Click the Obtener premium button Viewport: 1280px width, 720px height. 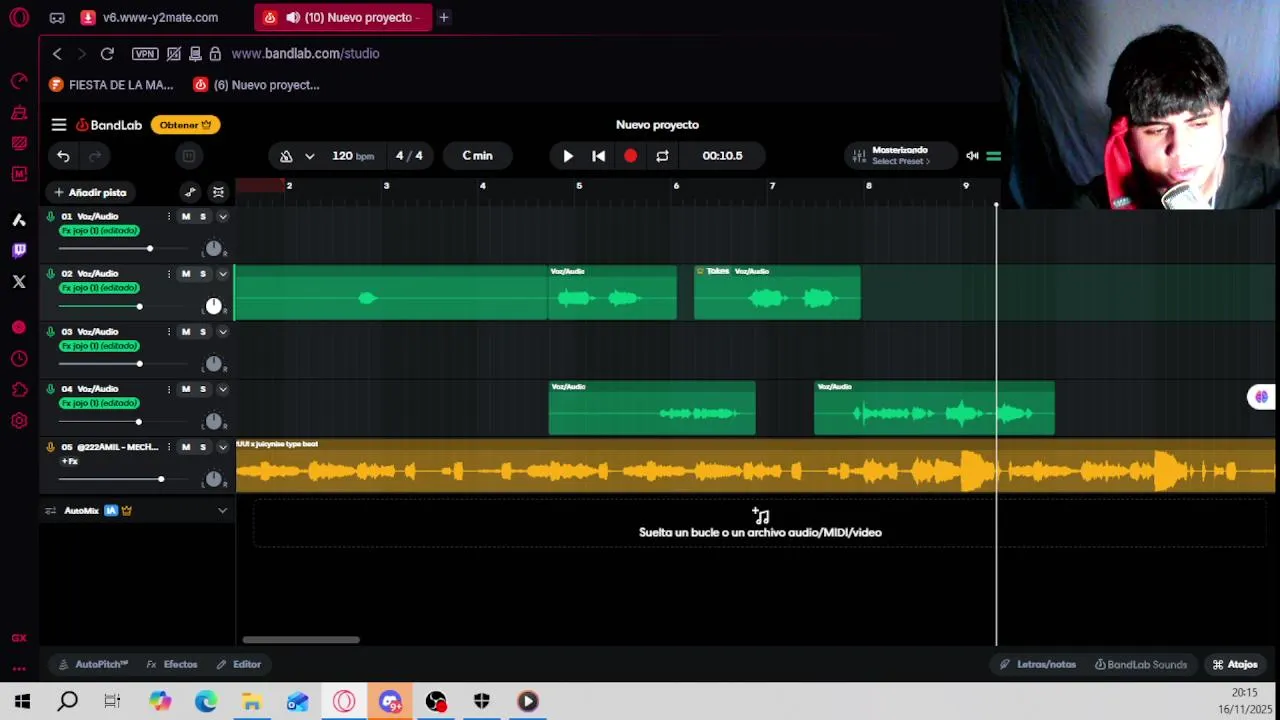[x=186, y=125]
